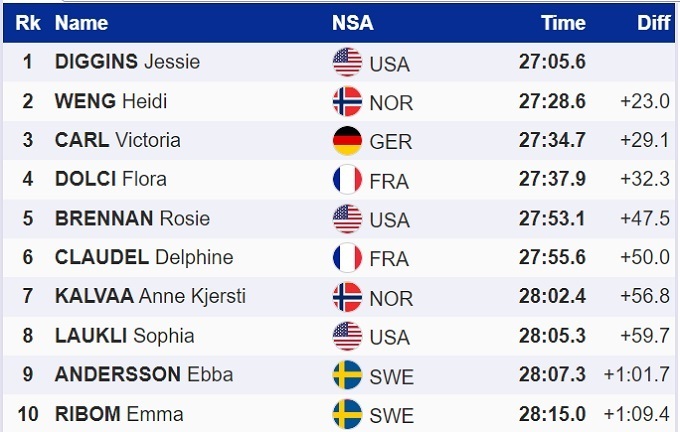Open athlete name WENG Heidi
Screen dimensions: 680x432
110,101
